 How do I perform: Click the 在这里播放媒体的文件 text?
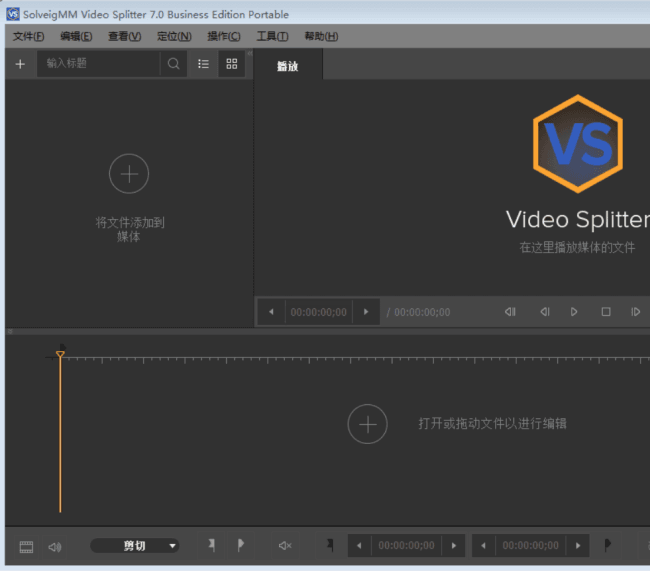[x=577, y=248]
